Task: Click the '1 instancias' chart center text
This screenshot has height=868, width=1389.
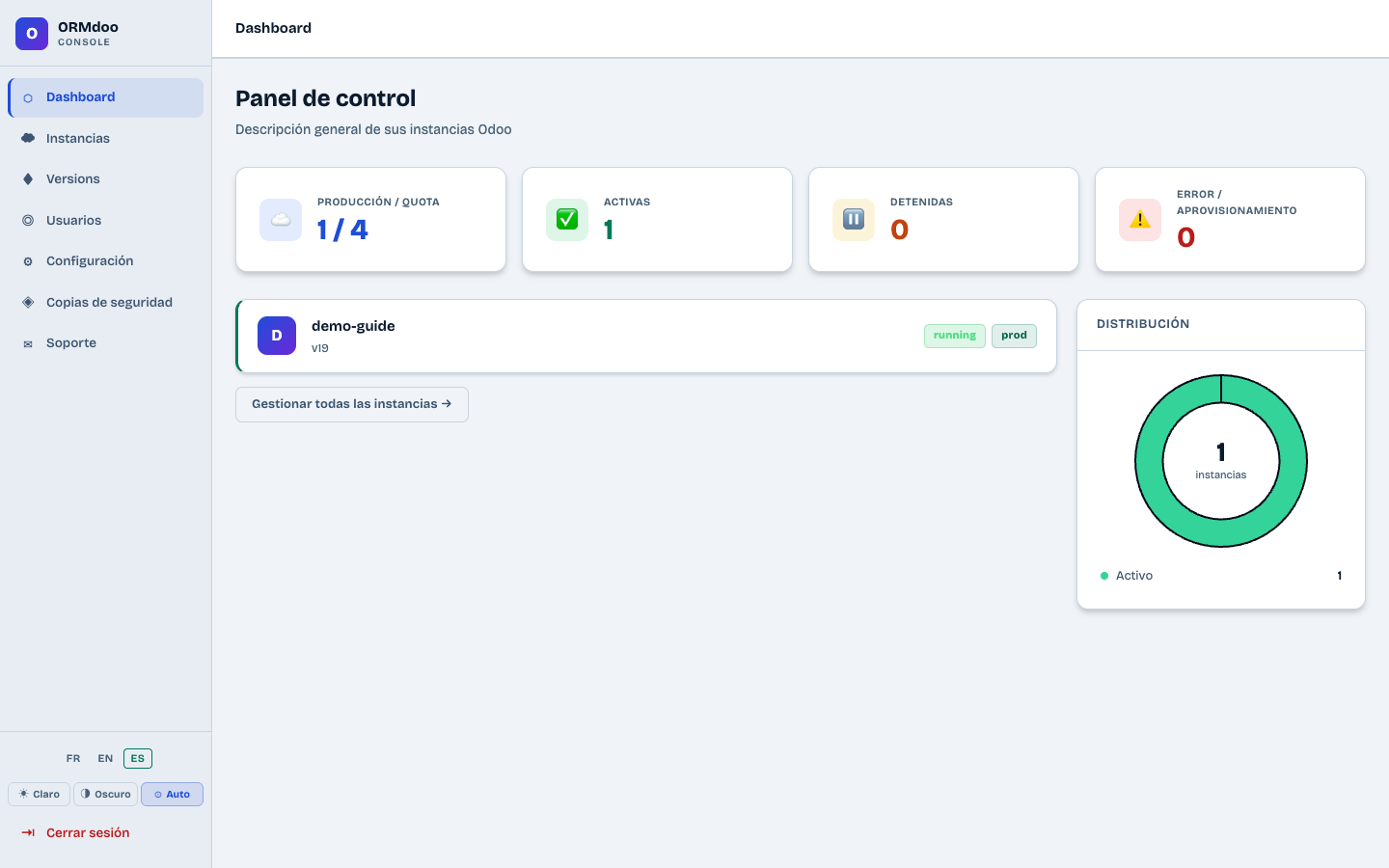Action: click(1221, 461)
